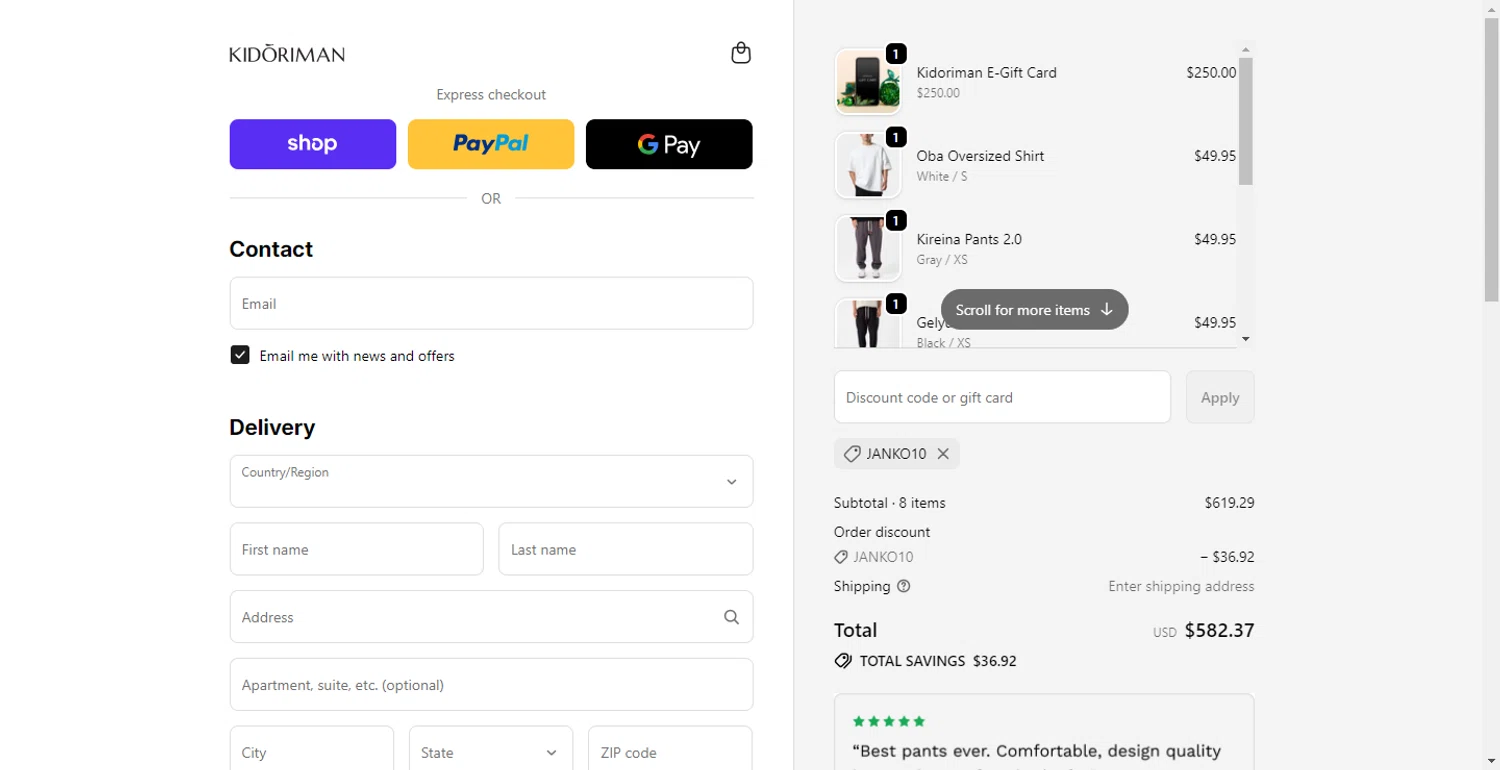Pay with Shop Pay express button
Screen dimensions: 1500x770
pyautogui.click(x=313, y=144)
